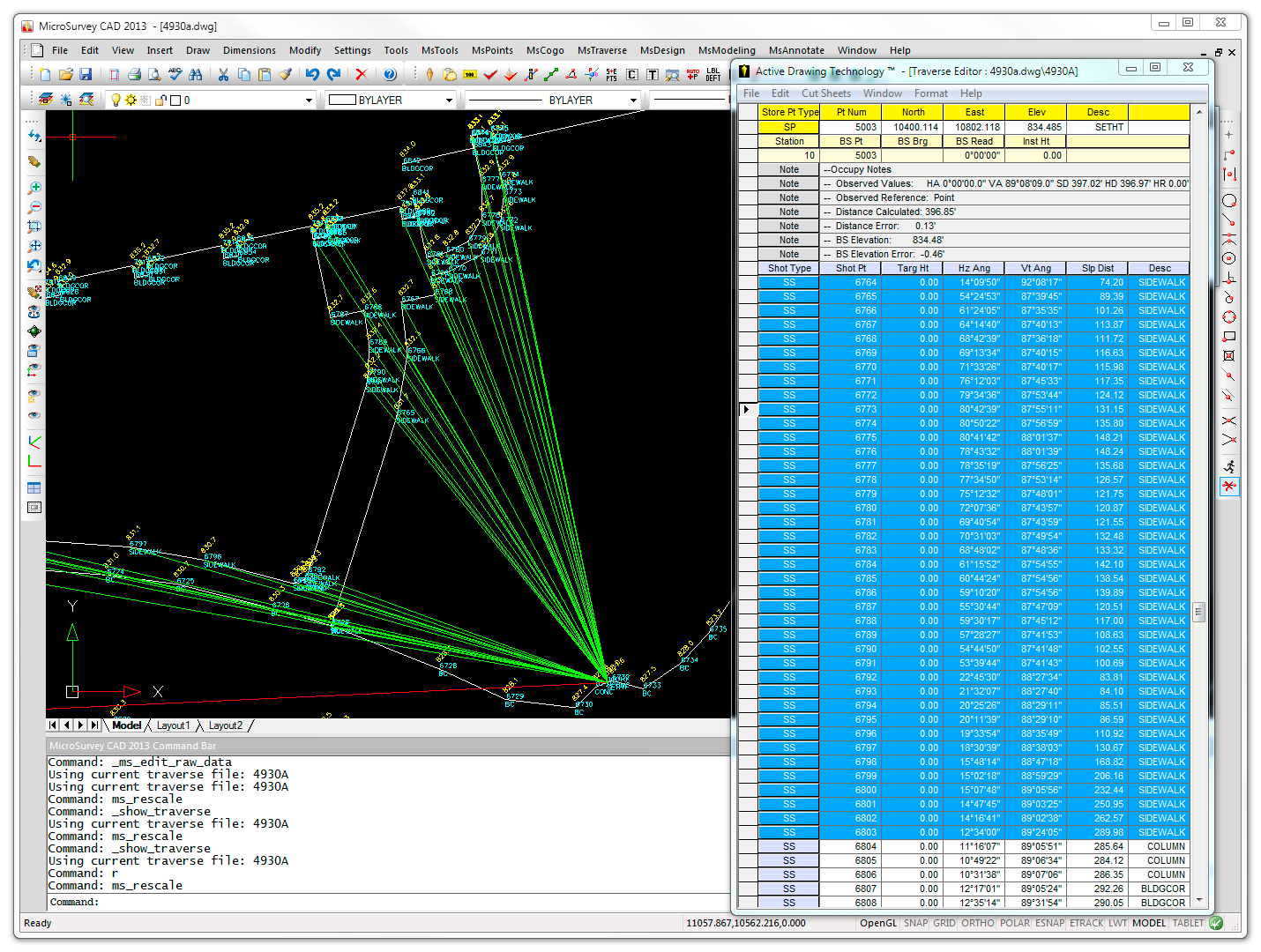Click the Shot Type column header
The image size is (1261, 952).
[789, 268]
